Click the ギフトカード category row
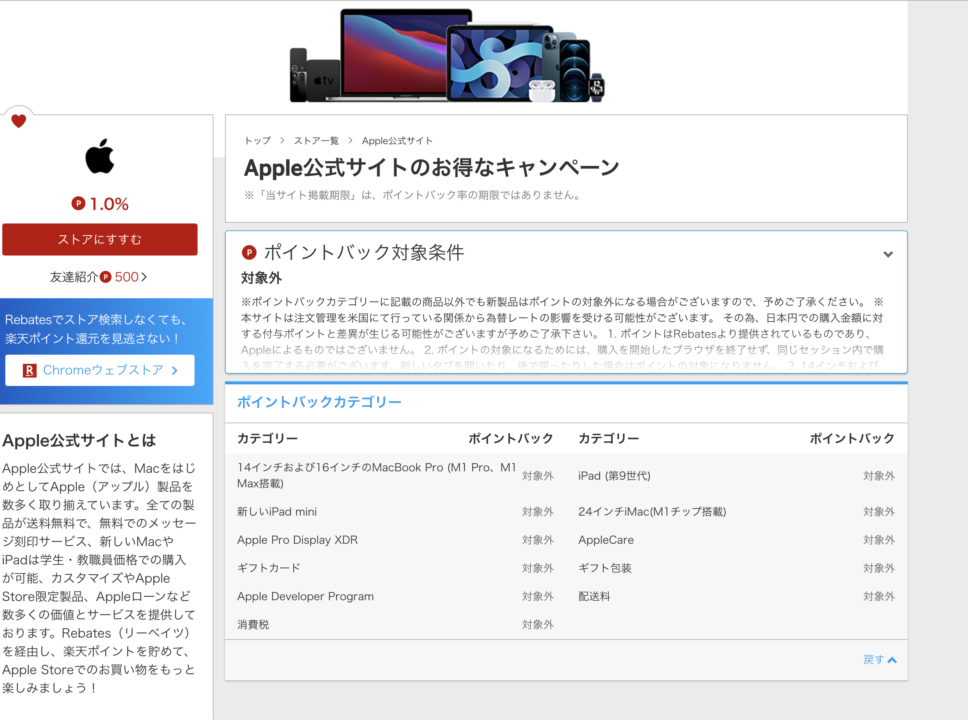 click(395, 568)
